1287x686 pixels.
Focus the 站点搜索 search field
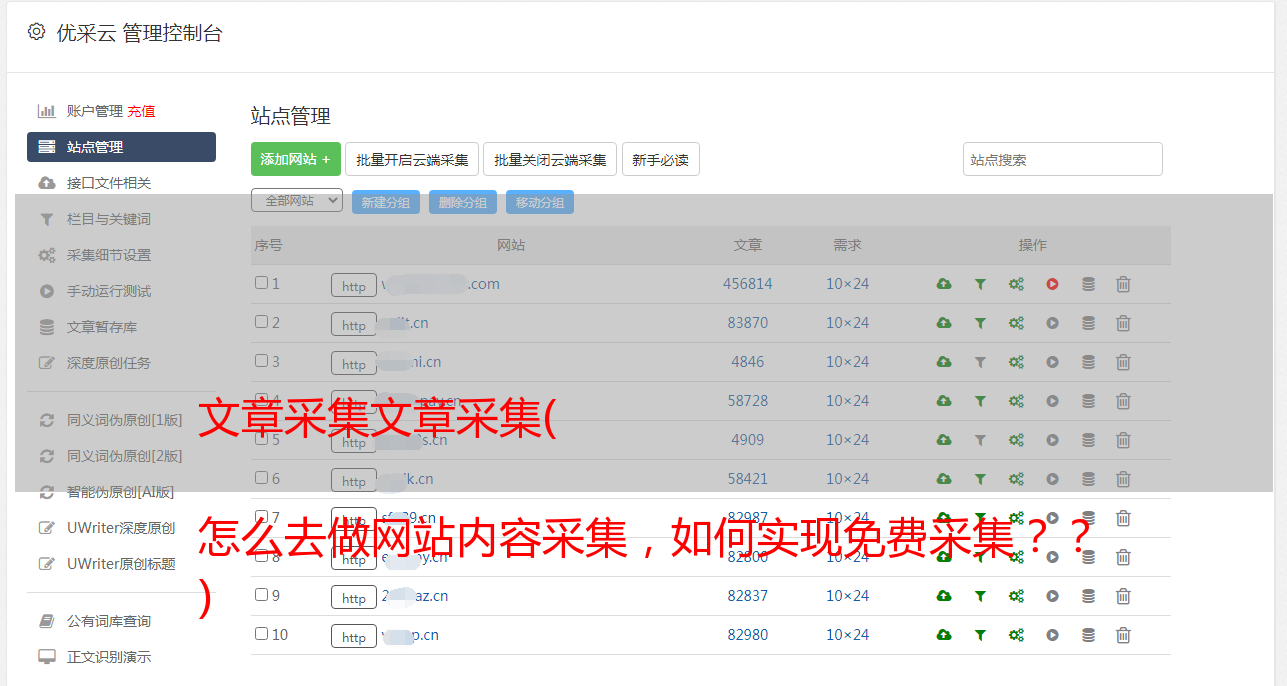[1063, 159]
